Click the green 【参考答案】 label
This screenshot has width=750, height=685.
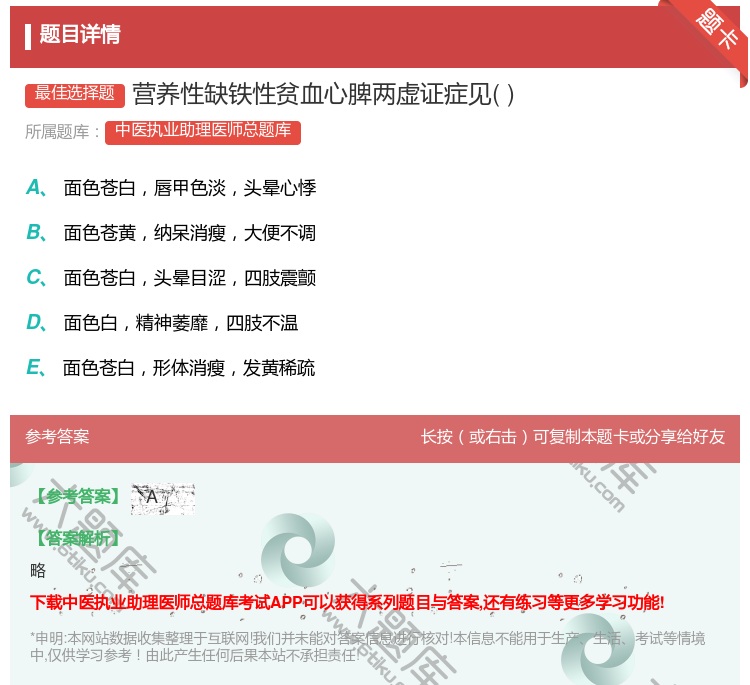click(76, 497)
